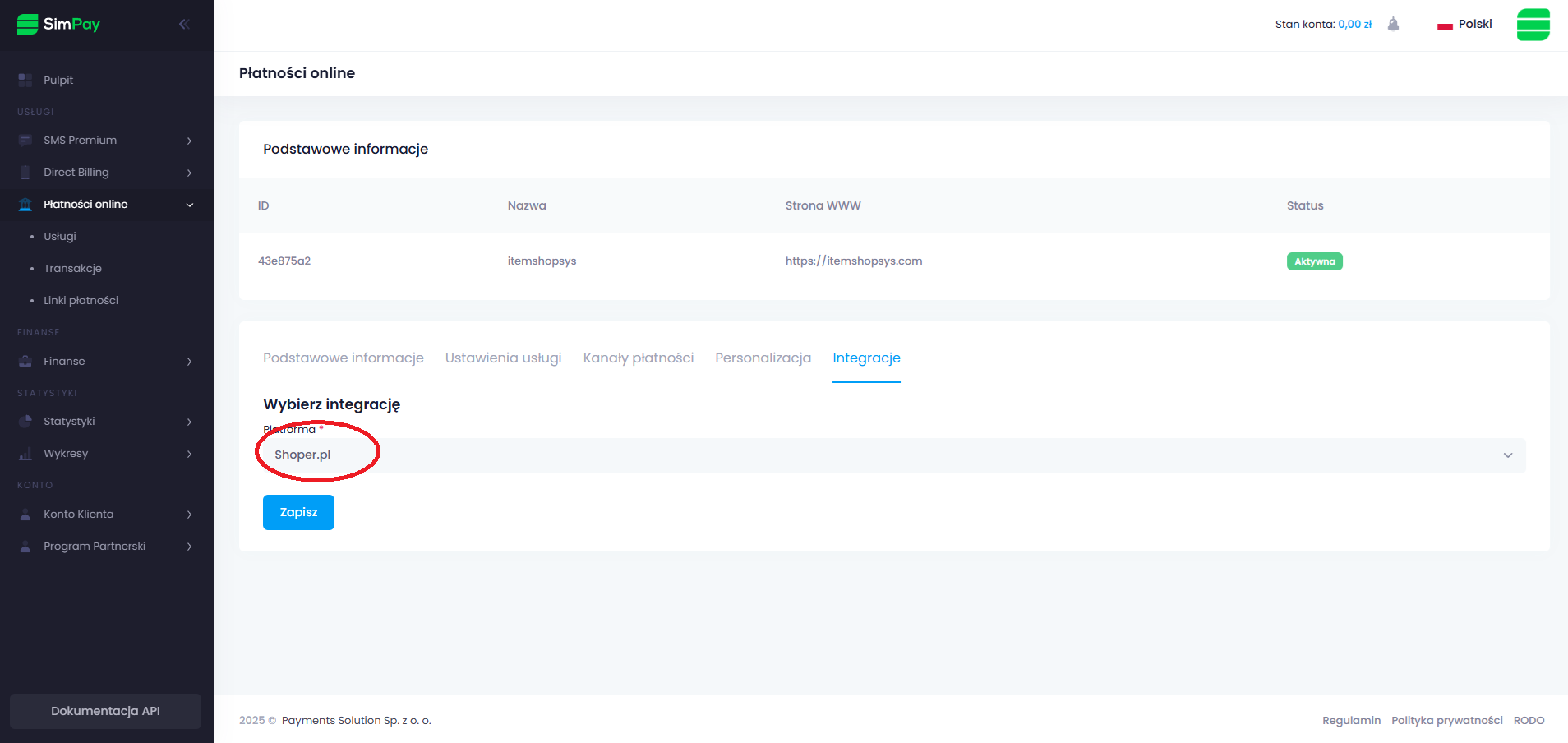Click the Polish flag icon
1568x743 pixels.
coord(1445,25)
